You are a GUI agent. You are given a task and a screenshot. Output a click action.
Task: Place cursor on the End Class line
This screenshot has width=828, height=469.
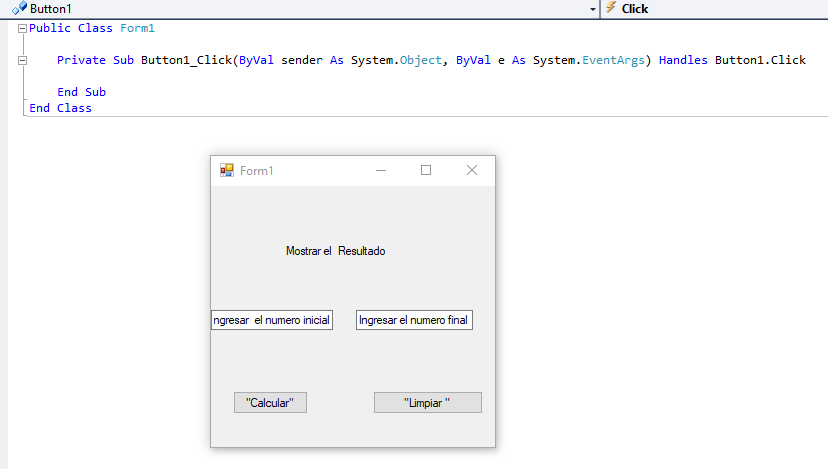(60, 108)
